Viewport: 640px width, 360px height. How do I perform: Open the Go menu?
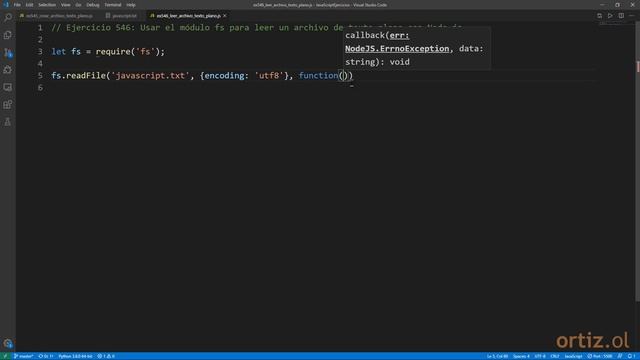point(78,5)
